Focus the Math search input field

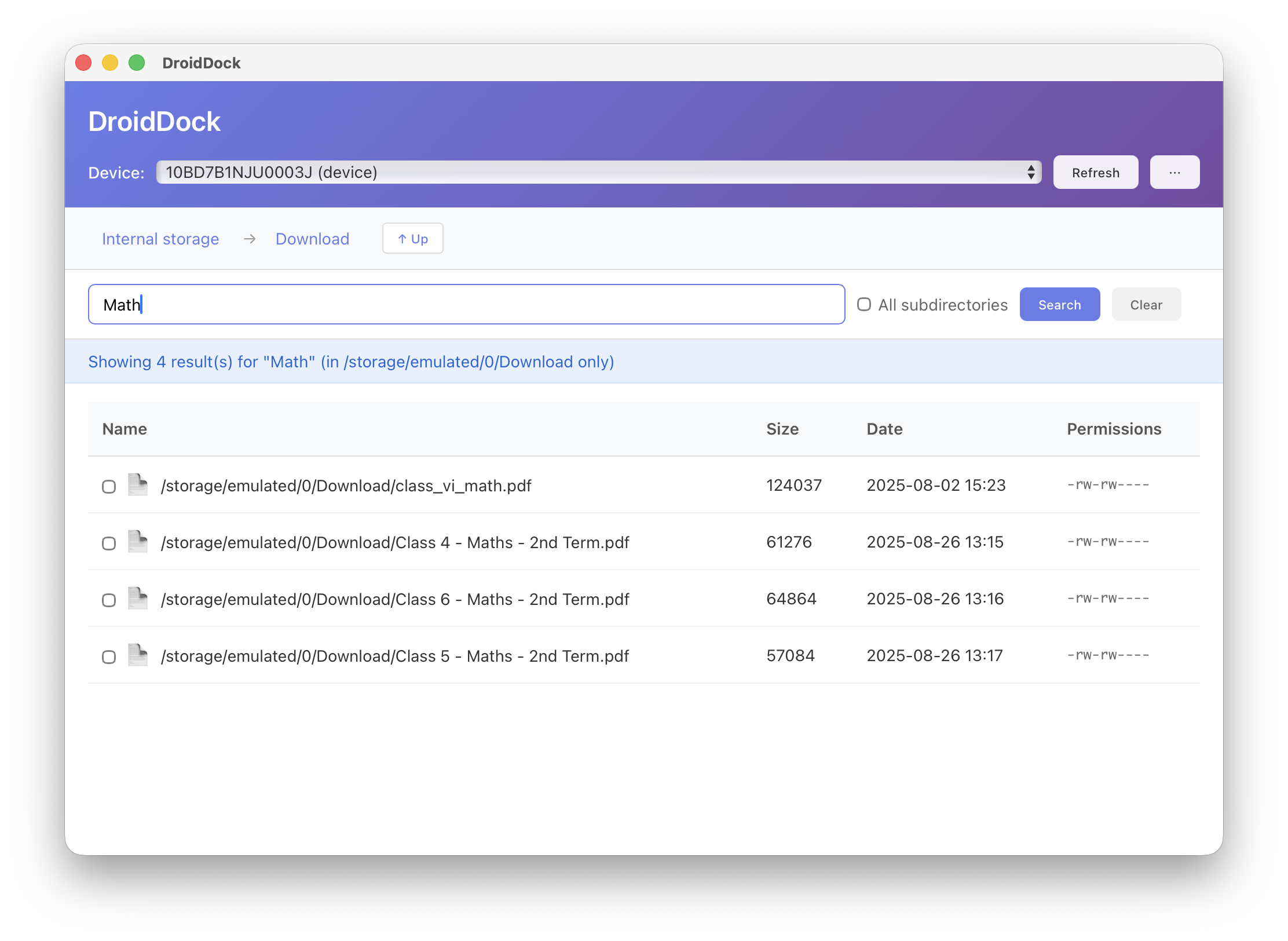coord(466,304)
